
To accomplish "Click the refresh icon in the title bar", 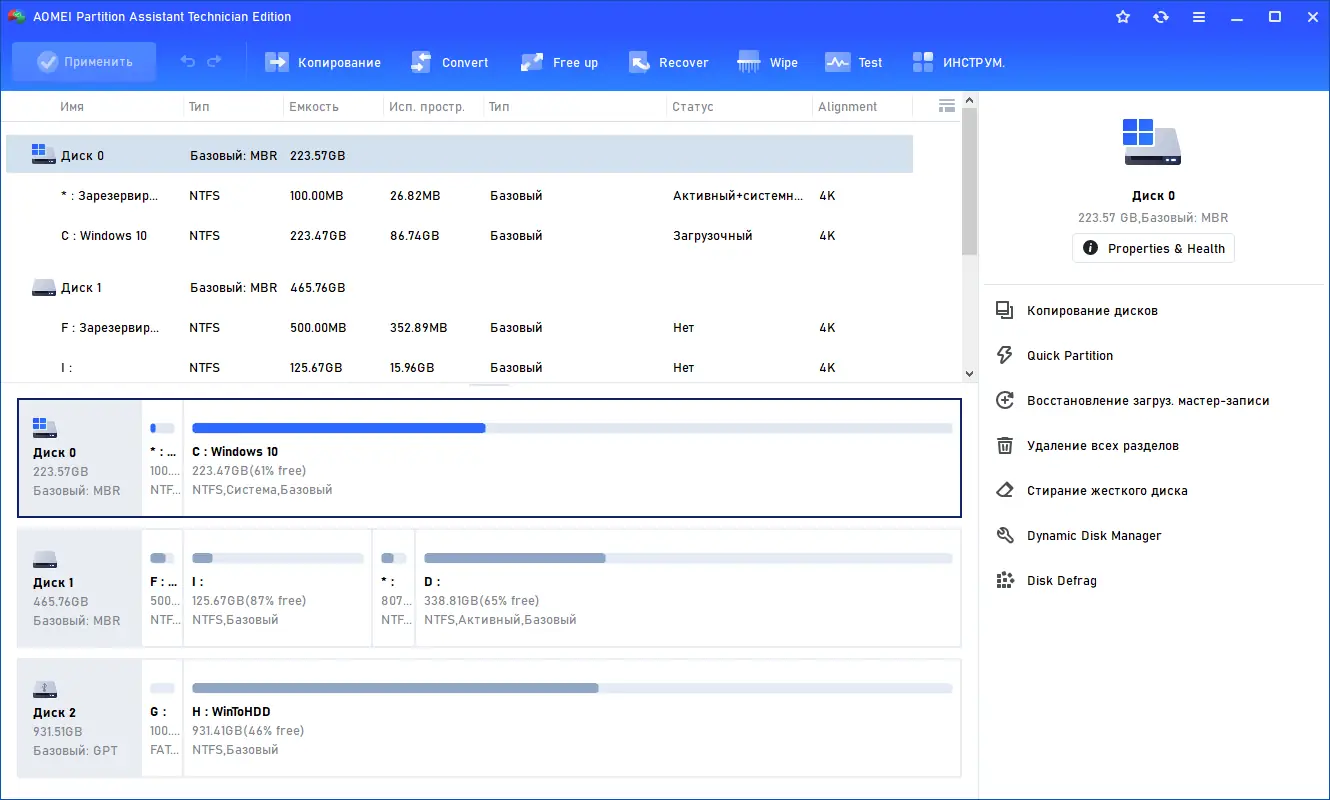I will pos(1161,17).
